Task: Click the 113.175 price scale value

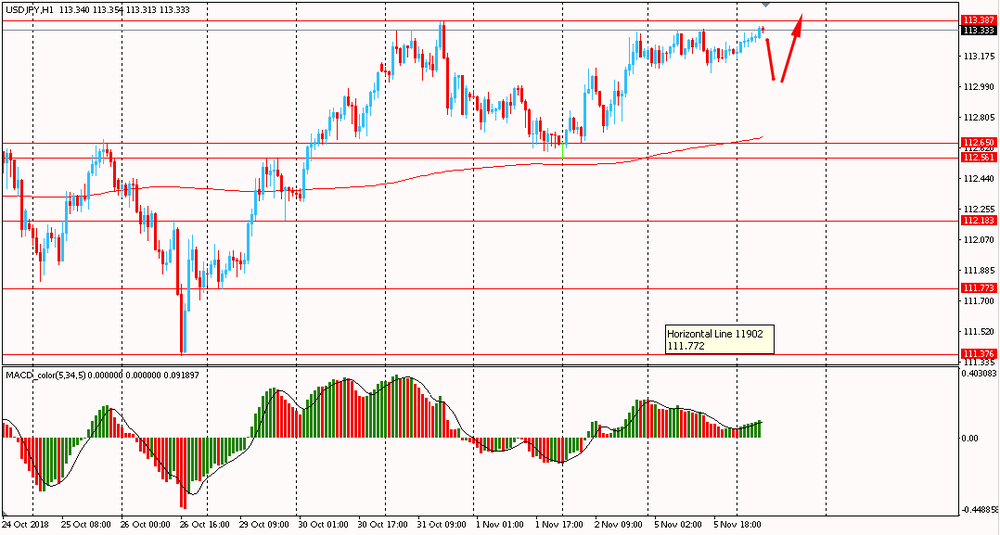Action: 978,57
